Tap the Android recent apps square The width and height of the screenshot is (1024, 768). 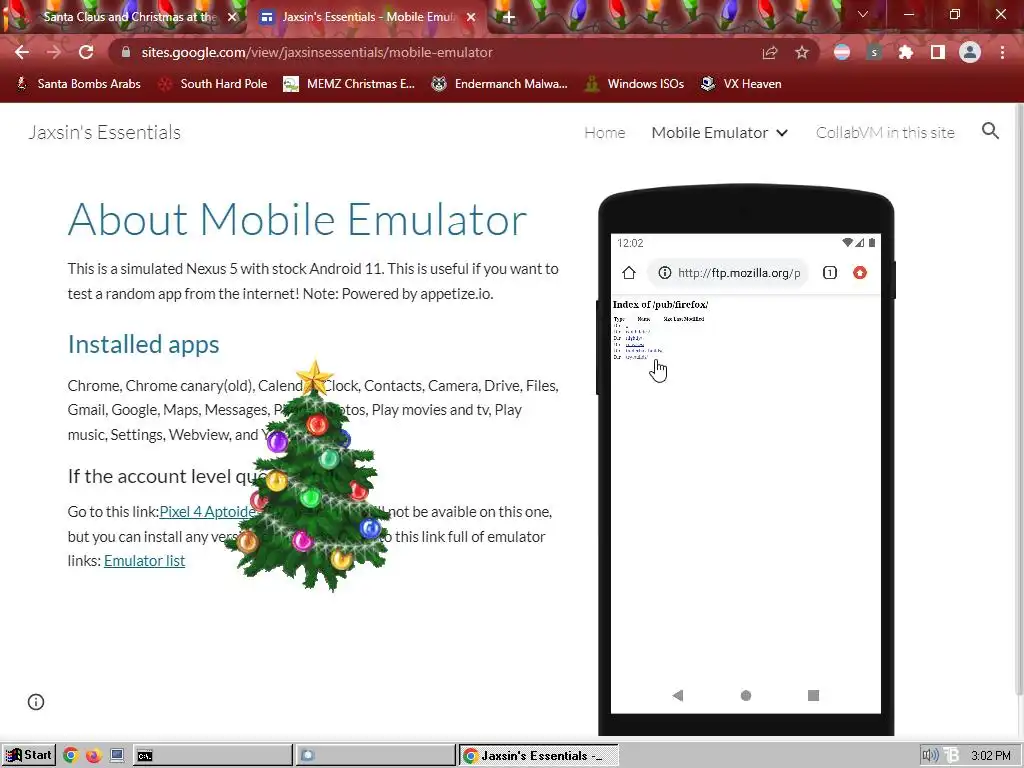[x=813, y=696]
